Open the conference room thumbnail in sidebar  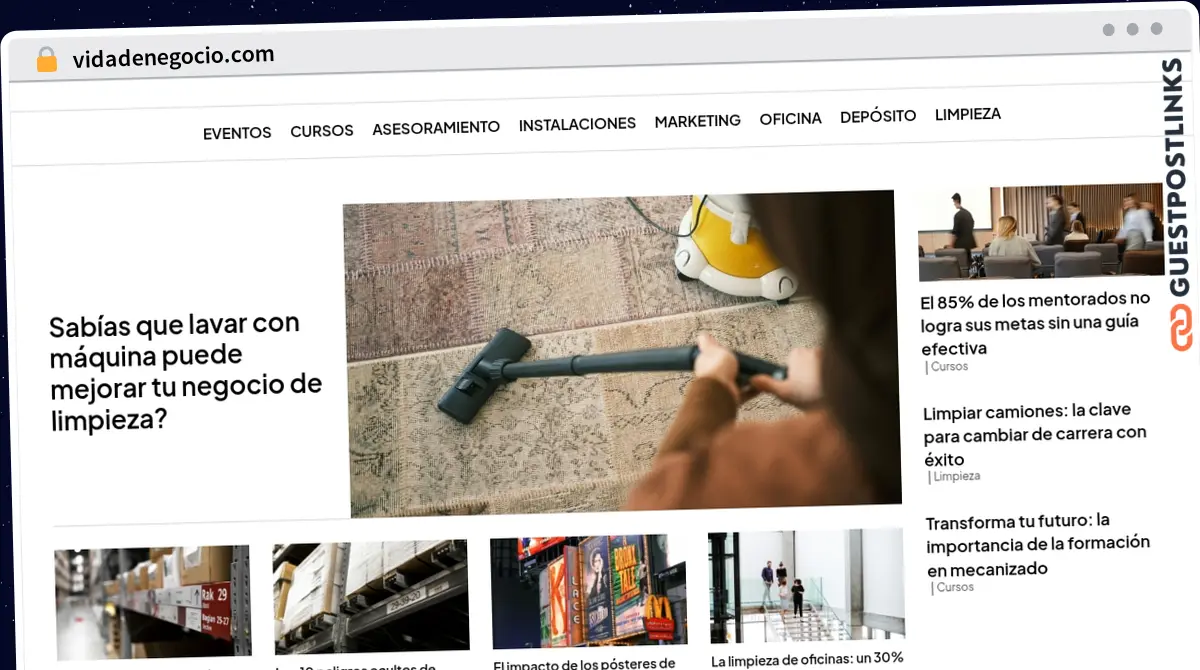point(1042,232)
